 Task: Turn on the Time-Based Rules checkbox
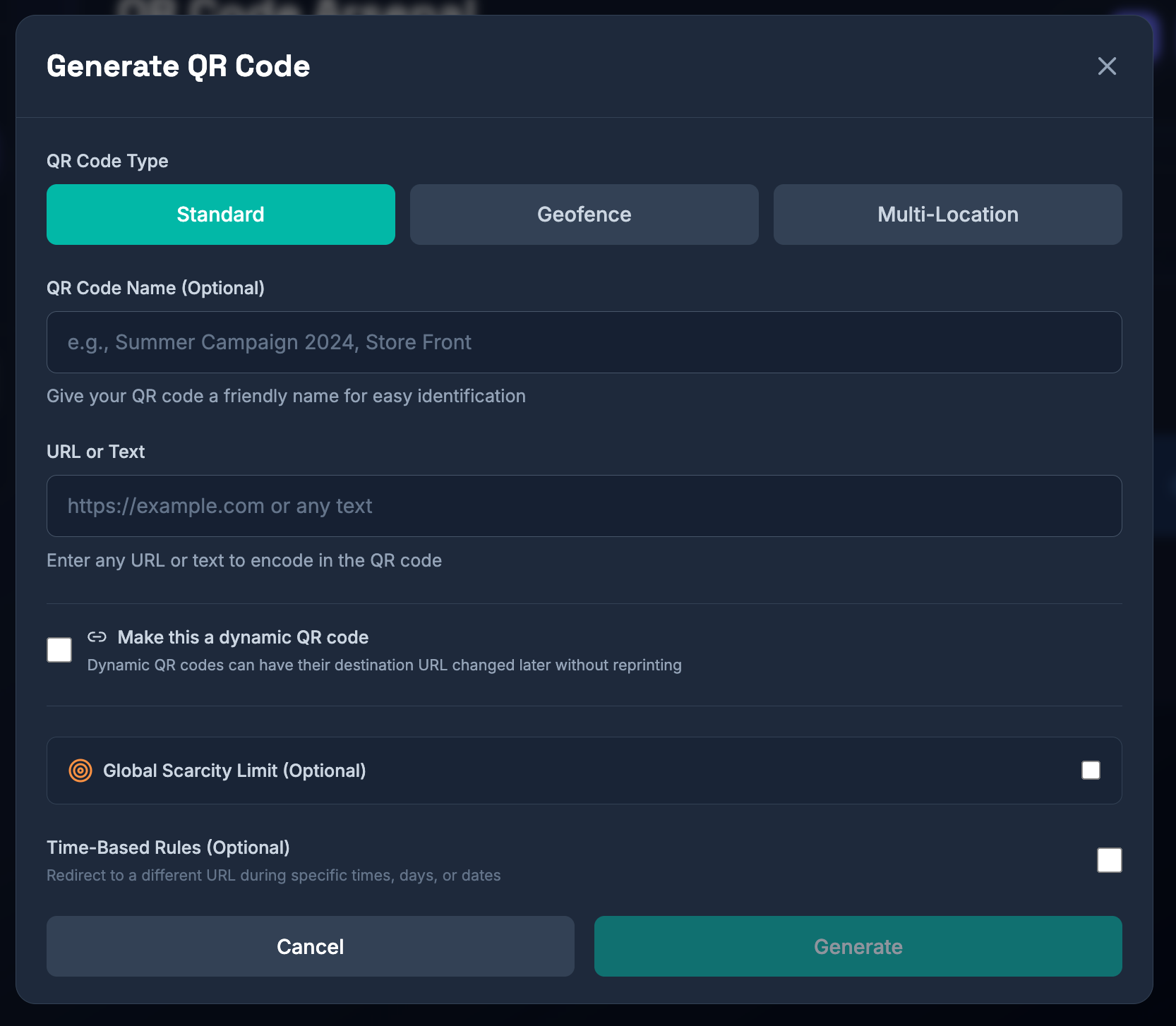point(1109,860)
